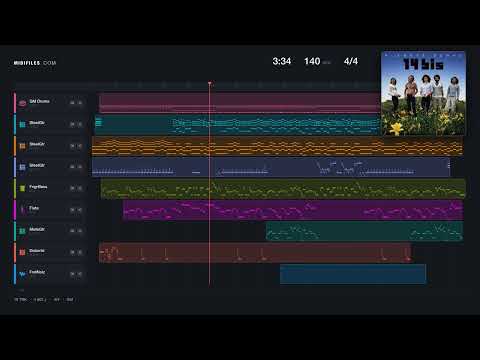Screen dimensions: 480x360
Task: Select the pink GM Drums MIDI clip
Action: click(240, 103)
